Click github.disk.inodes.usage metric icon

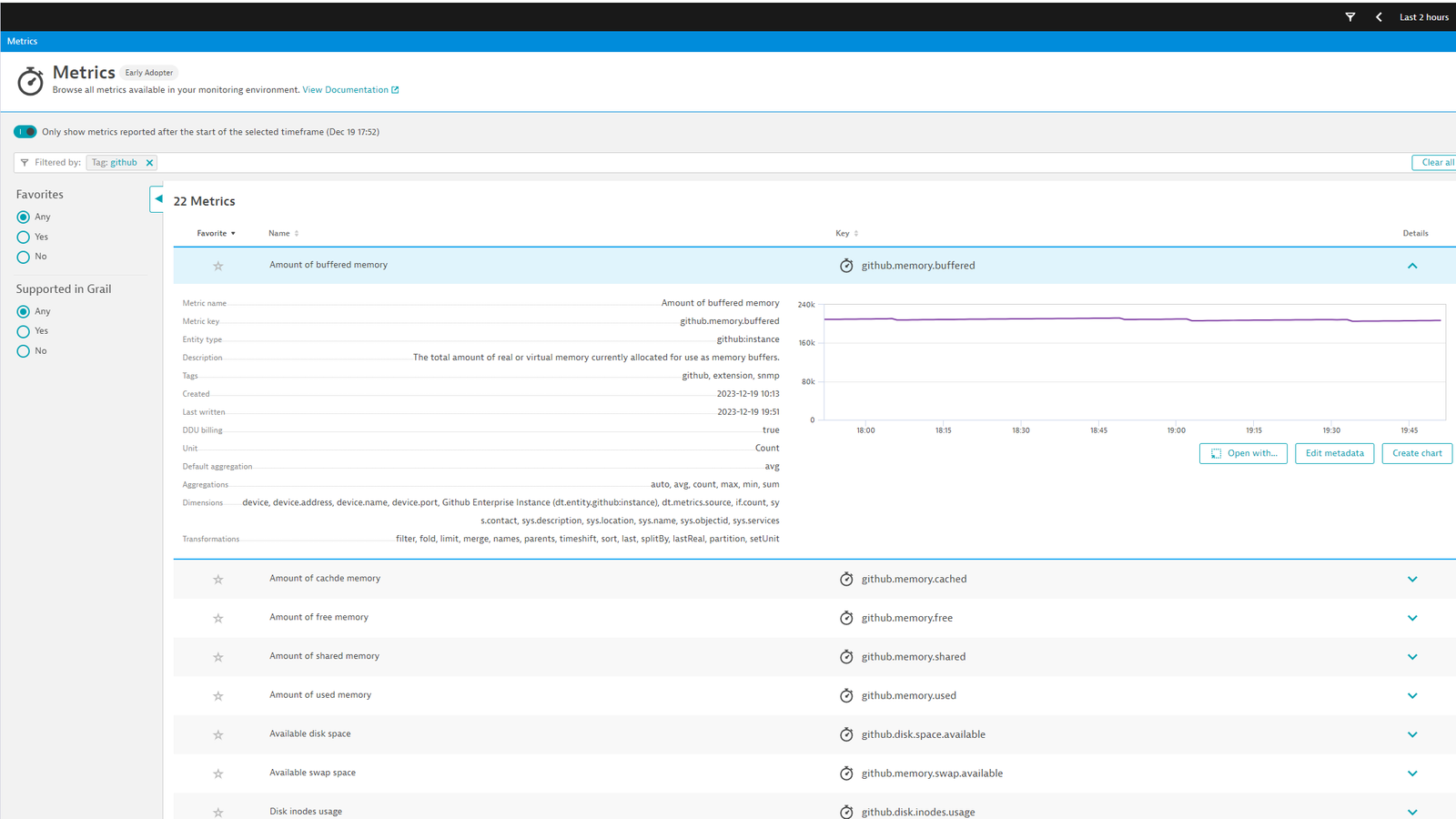[846, 812]
